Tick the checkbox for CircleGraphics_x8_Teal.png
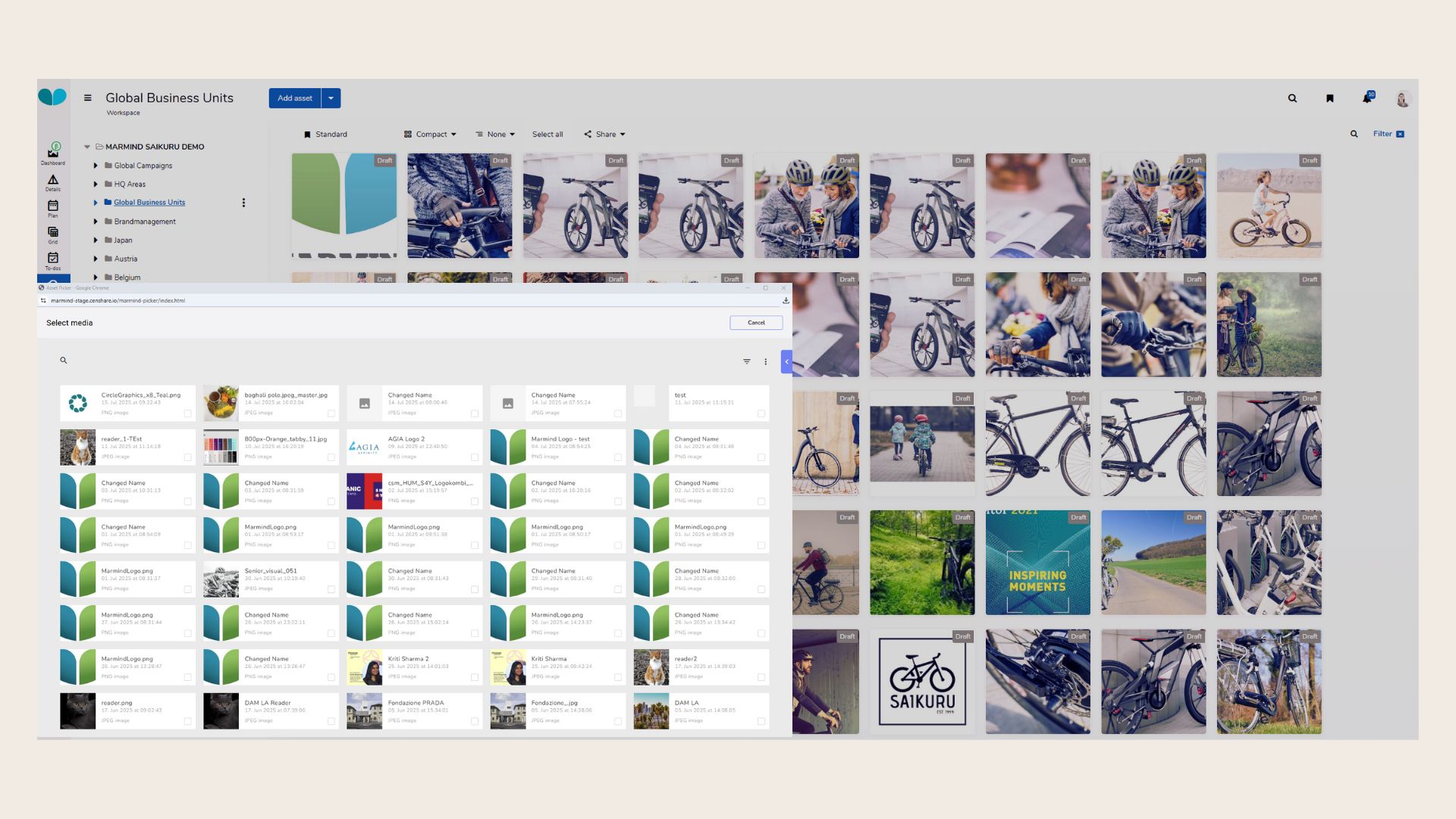This screenshot has height=819, width=1456. click(187, 413)
